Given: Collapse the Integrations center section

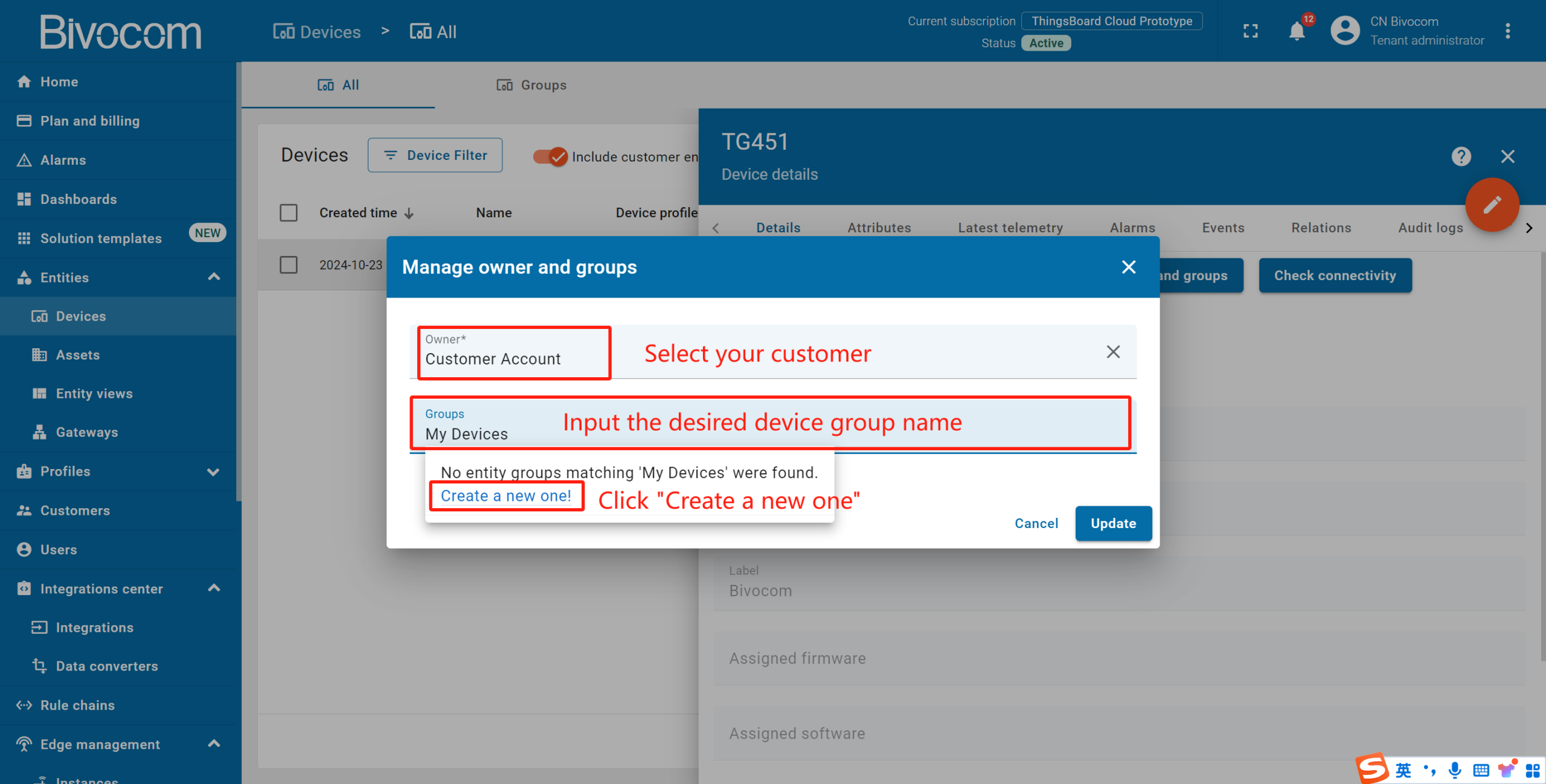Looking at the screenshot, I should click(214, 588).
